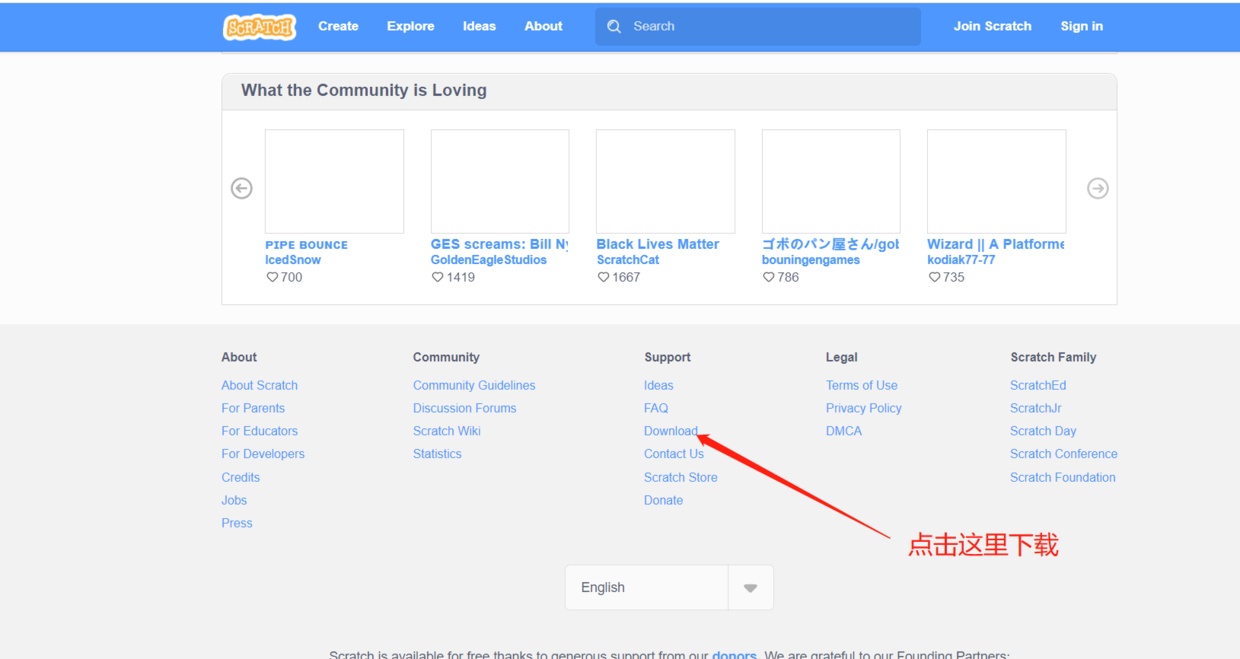Open the Scratch Foundation link
The width and height of the screenshot is (1240, 659).
(1063, 477)
